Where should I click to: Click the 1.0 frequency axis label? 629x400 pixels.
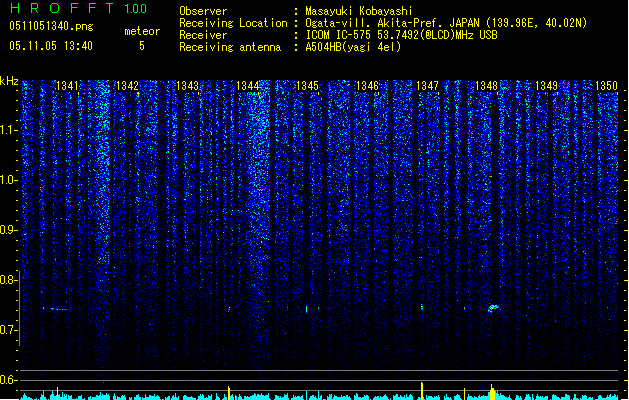click(x=8, y=180)
